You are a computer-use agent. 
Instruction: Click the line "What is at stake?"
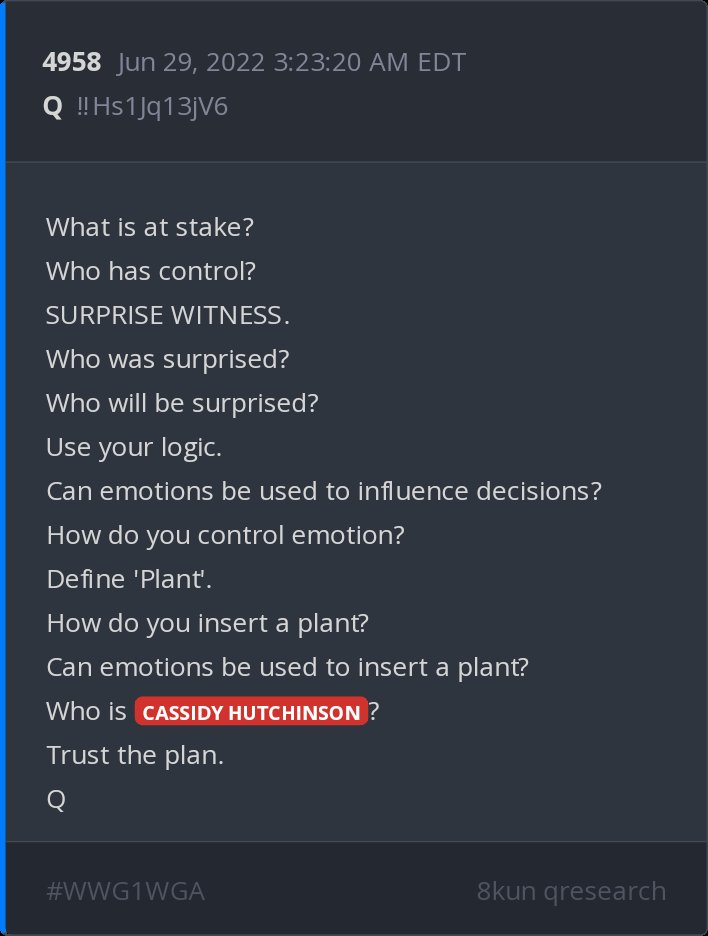pos(150,227)
